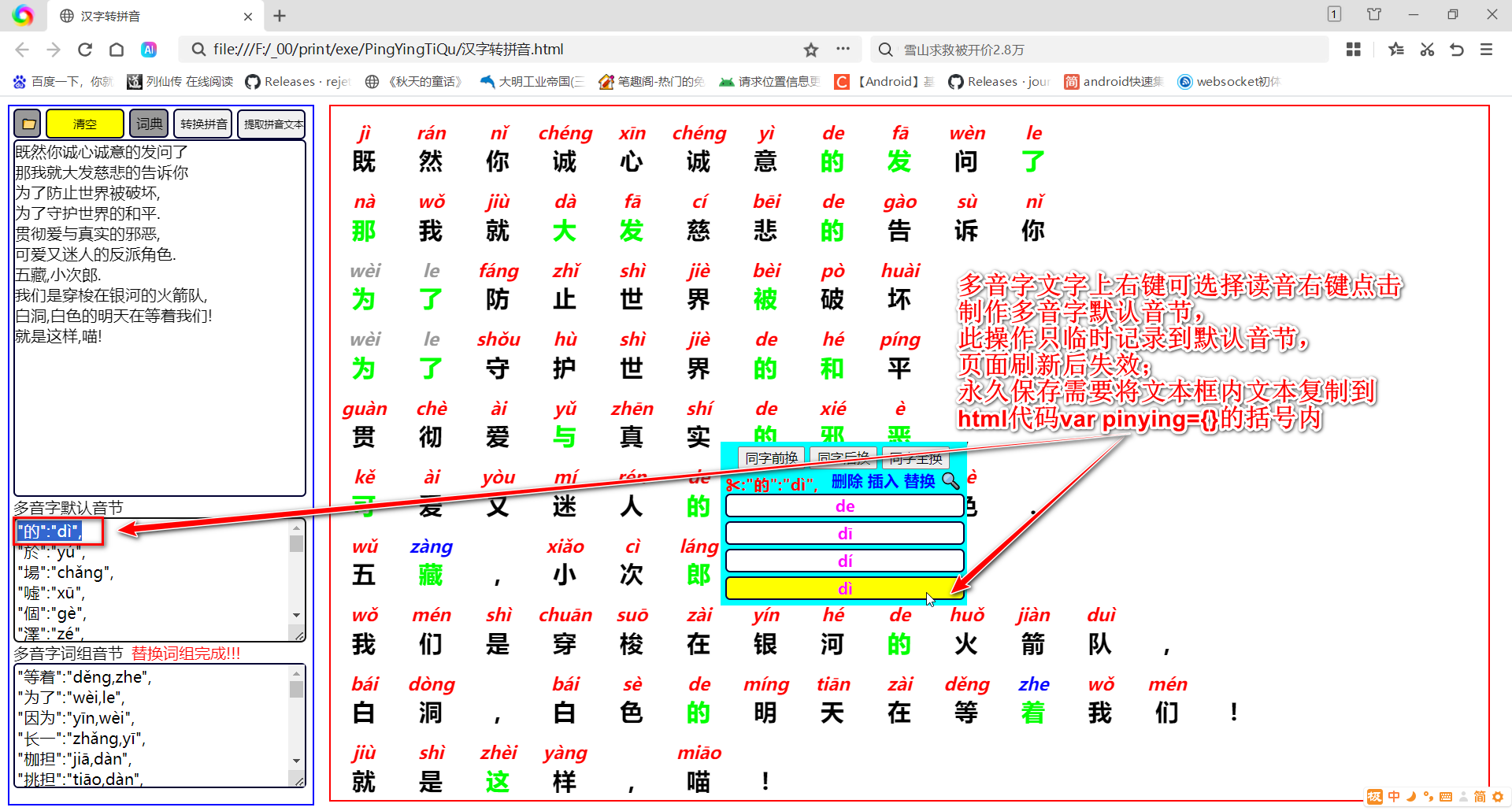Click the folder open-file icon button
1512x811 pixels.
28,124
